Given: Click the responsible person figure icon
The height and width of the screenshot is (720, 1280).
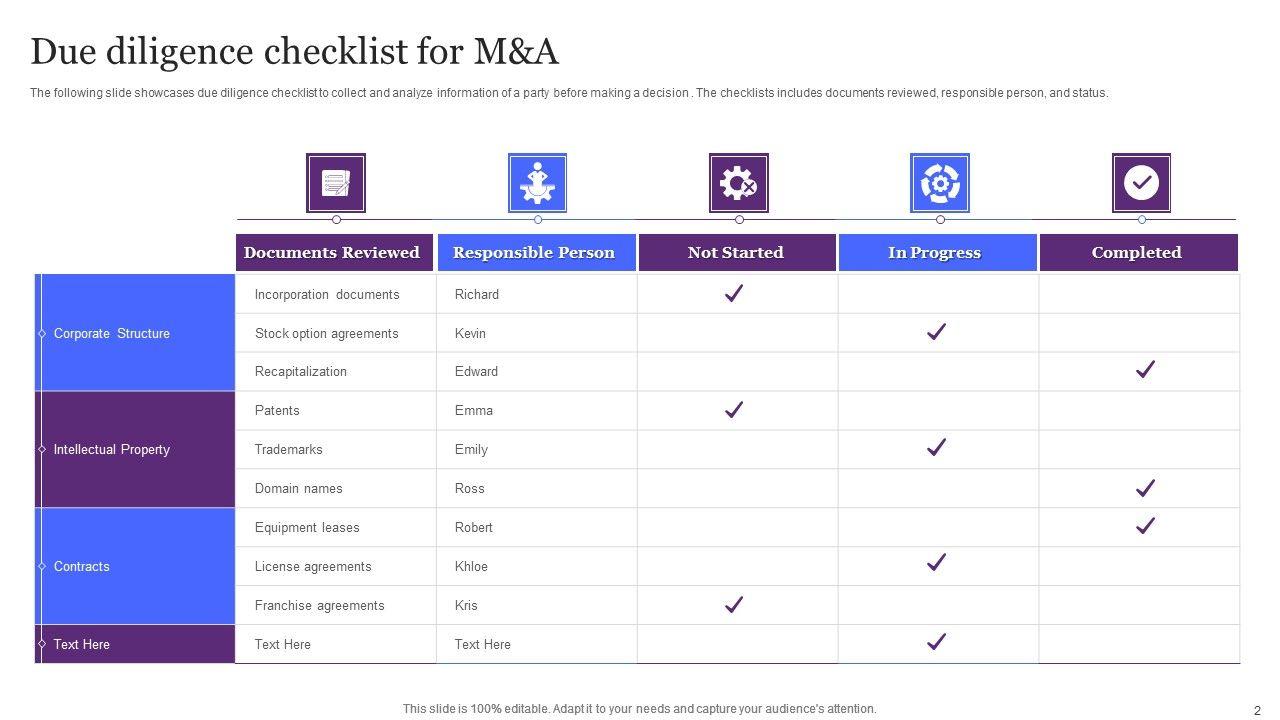Looking at the screenshot, I should pyautogui.click(x=537, y=183).
